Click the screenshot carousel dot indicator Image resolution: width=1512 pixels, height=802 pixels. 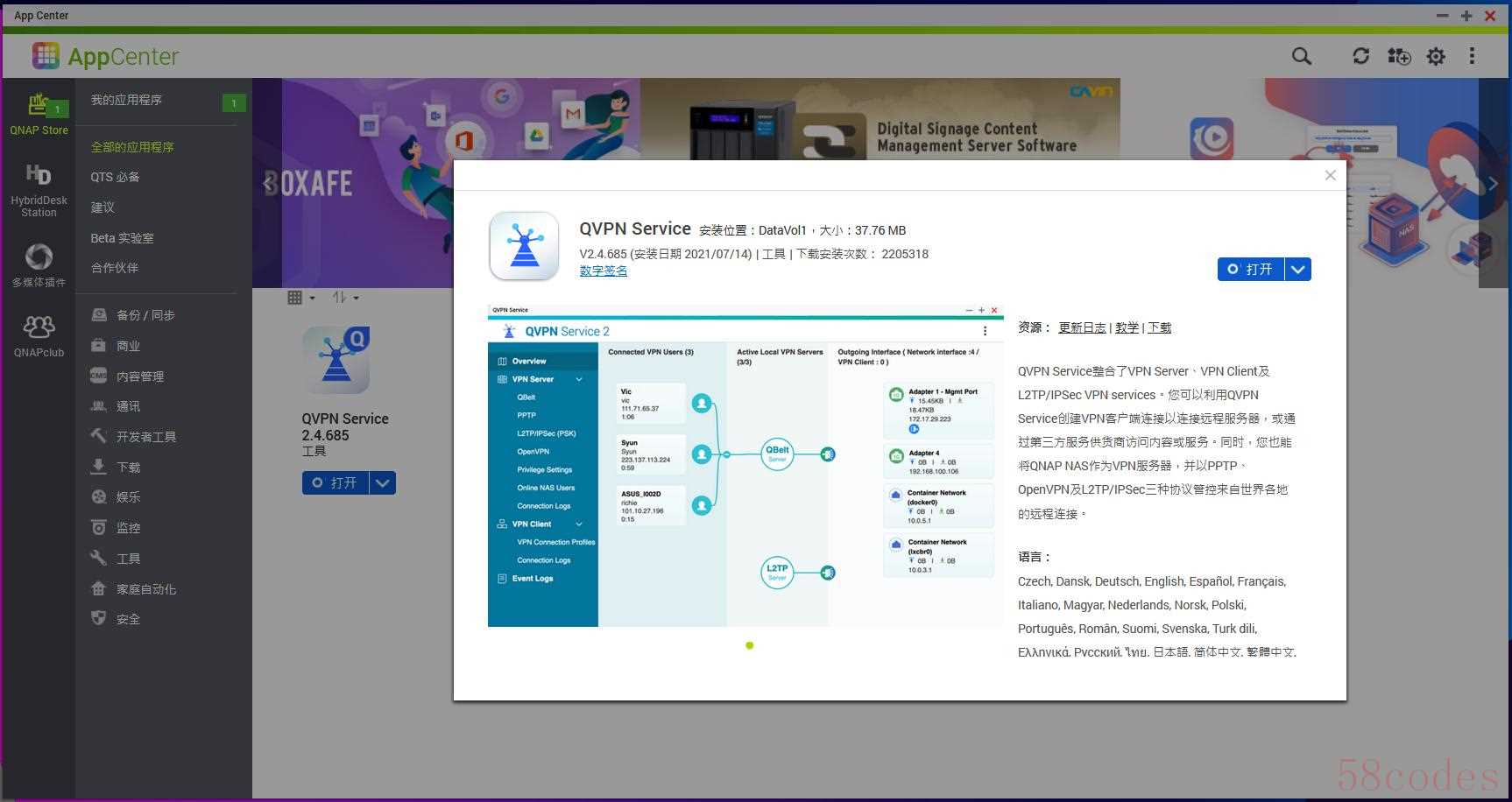pyautogui.click(x=749, y=646)
